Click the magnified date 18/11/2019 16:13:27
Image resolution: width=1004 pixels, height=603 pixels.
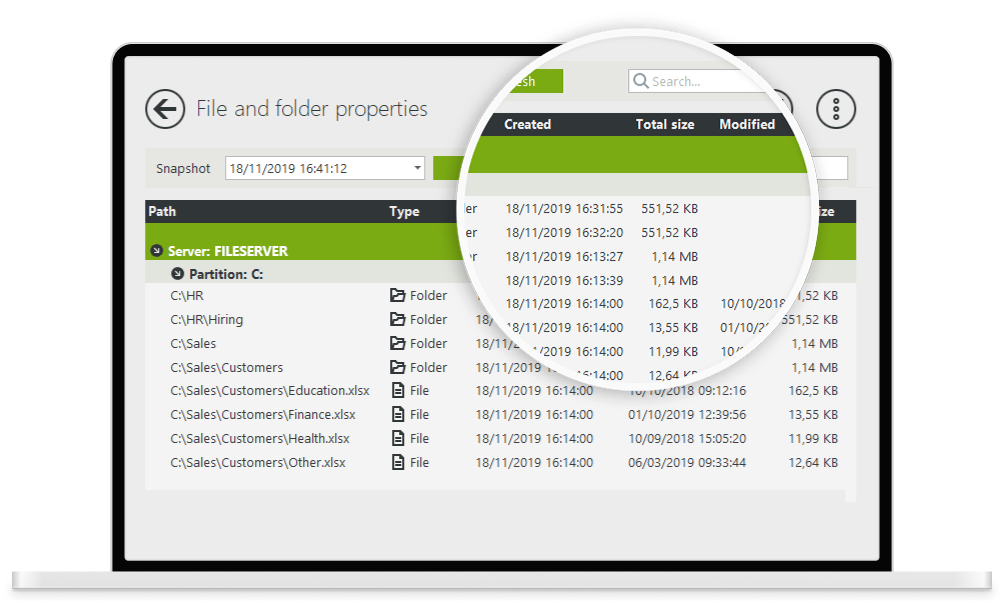coord(564,257)
